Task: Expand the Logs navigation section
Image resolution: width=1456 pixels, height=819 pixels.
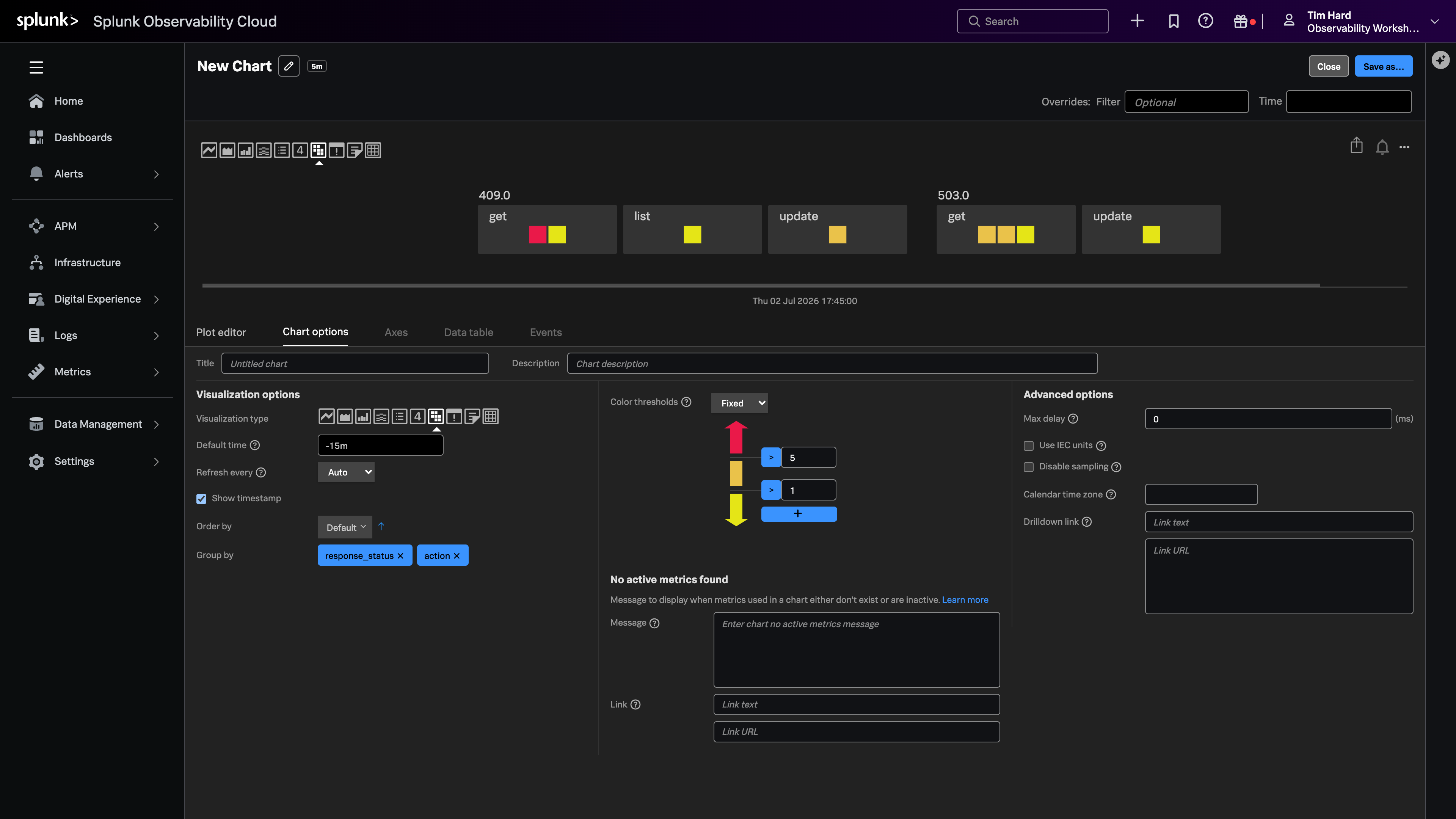Action: (x=157, y=336)
